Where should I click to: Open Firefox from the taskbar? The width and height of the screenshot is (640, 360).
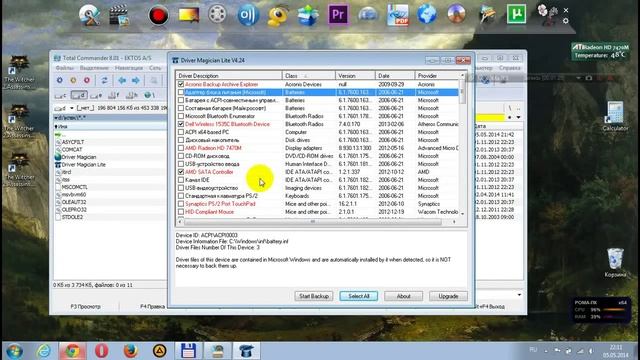pyautogui.click(x=130, y=351)
